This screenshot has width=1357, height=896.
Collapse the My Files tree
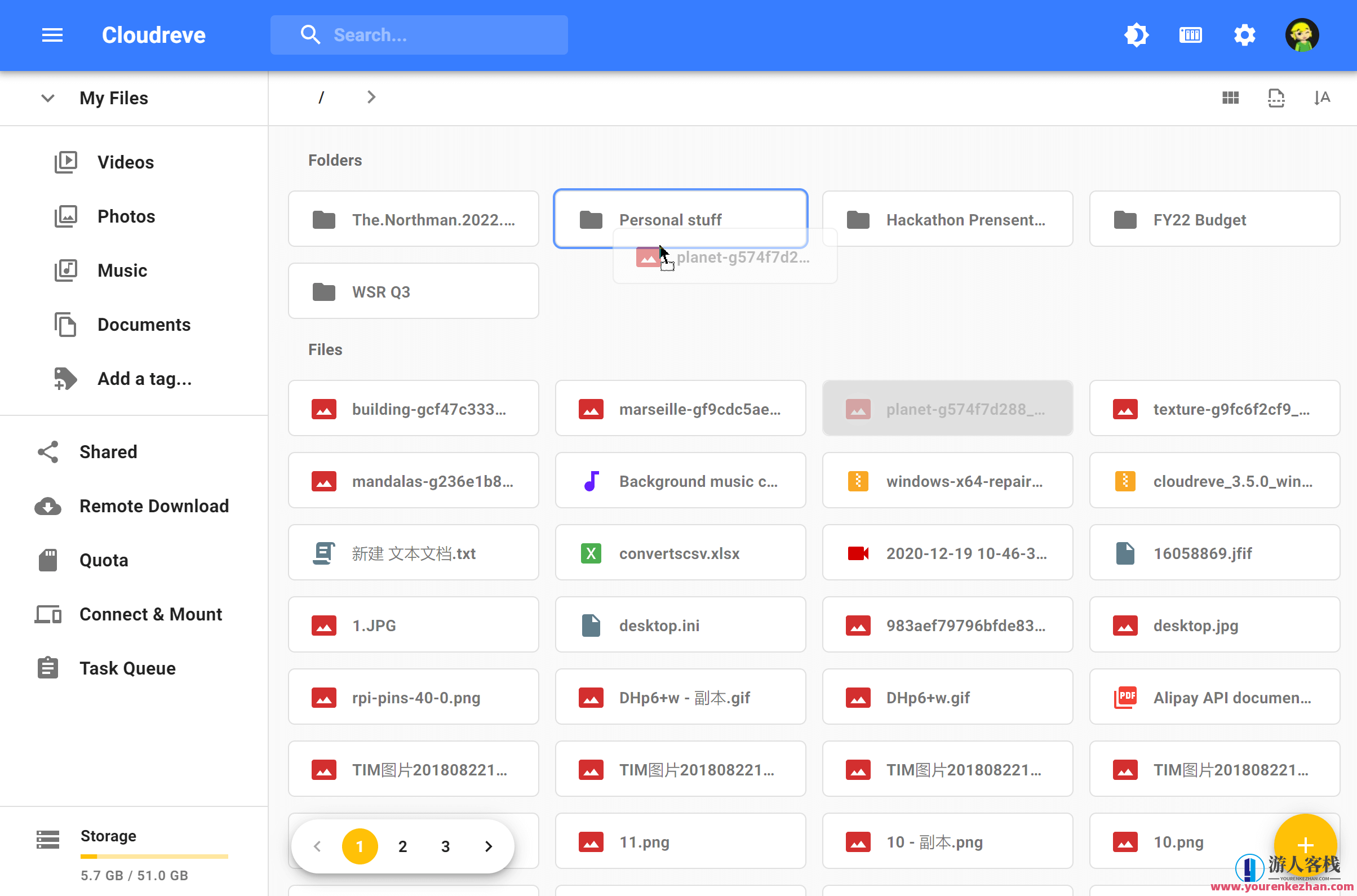point(48,98)
